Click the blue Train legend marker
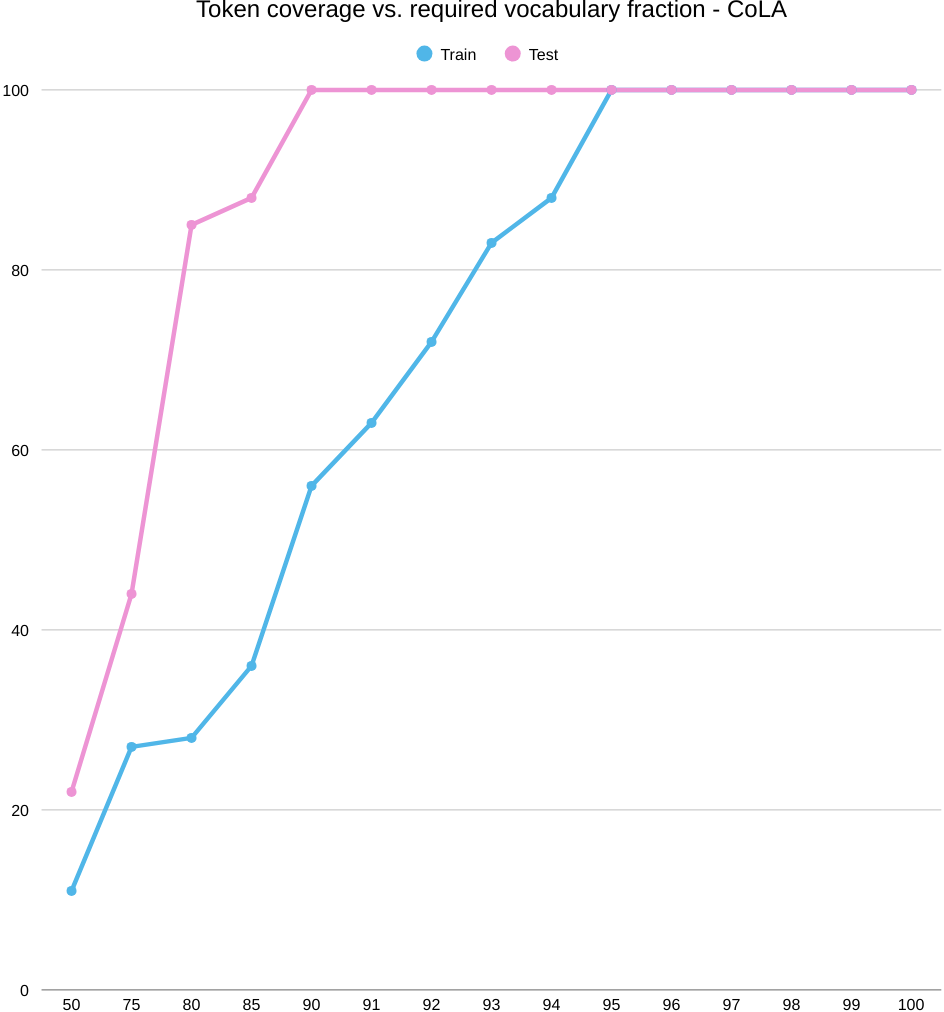The width and height of the screenshot is (944, 1012). [x=425, y=54]
